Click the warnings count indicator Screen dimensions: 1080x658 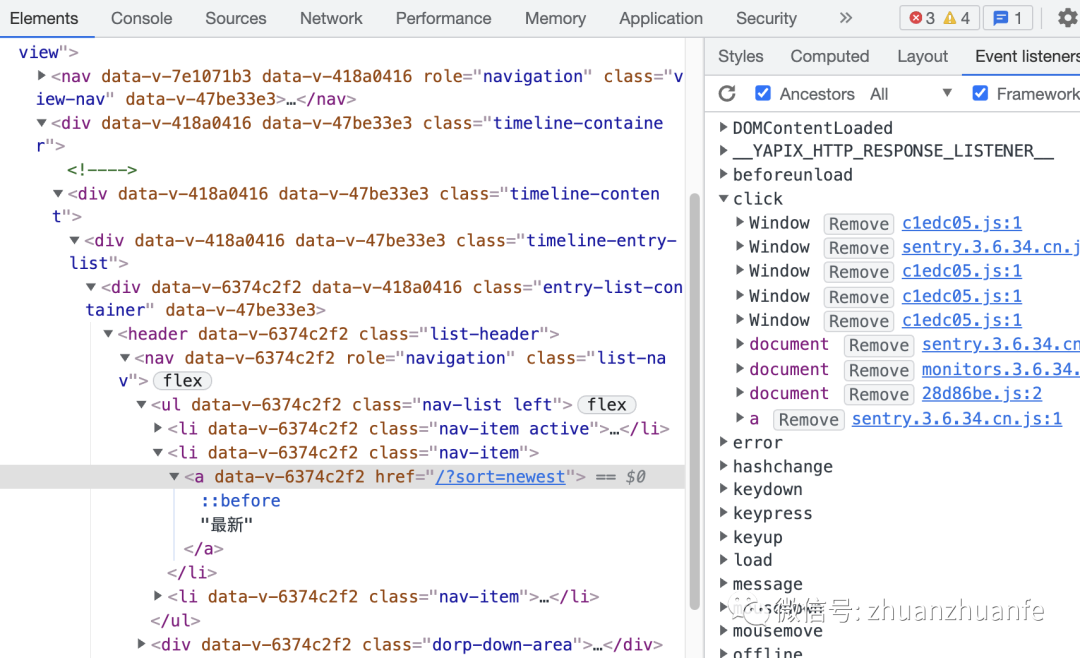957,18
